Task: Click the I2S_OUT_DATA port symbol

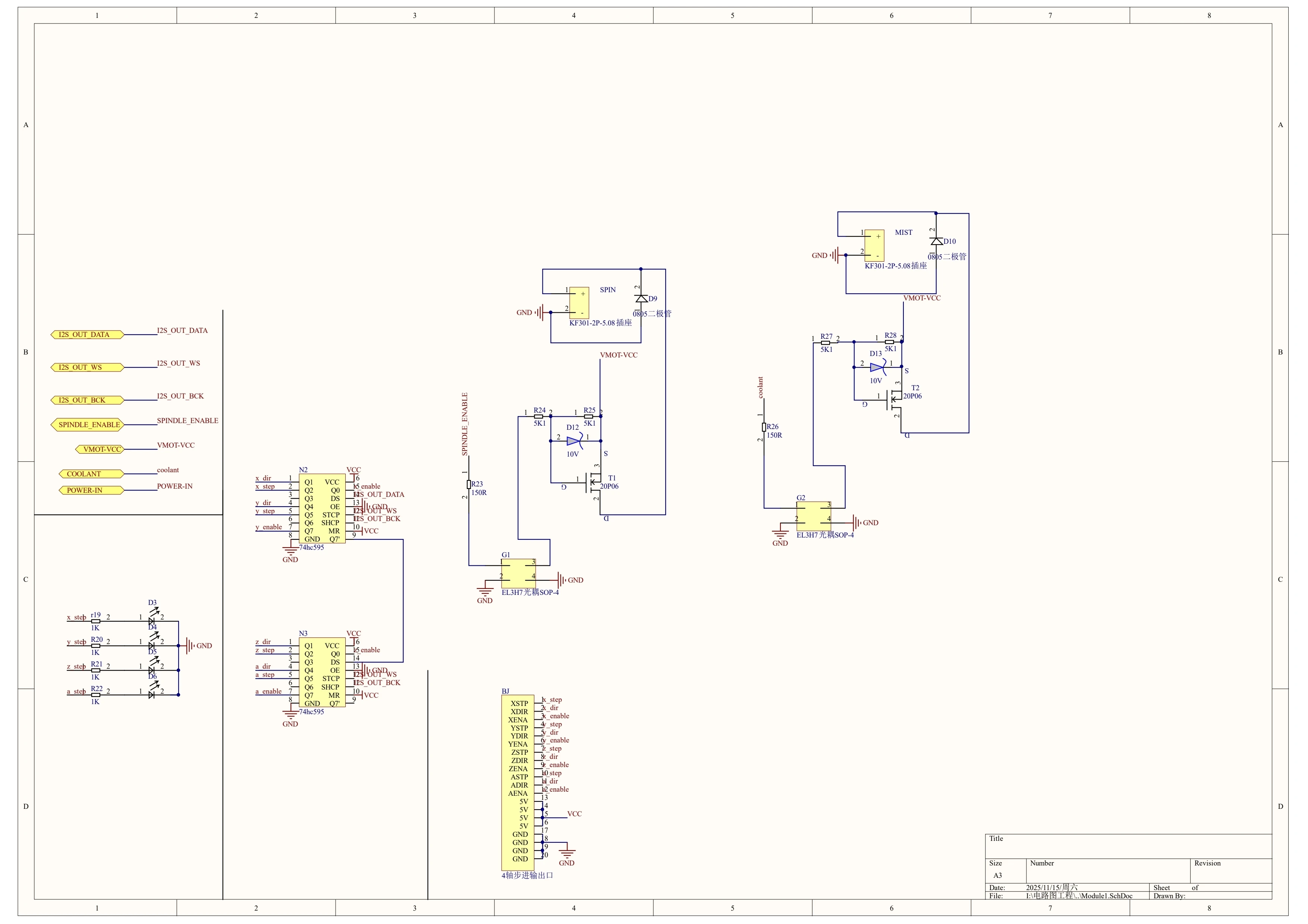Action: (87, 335)
